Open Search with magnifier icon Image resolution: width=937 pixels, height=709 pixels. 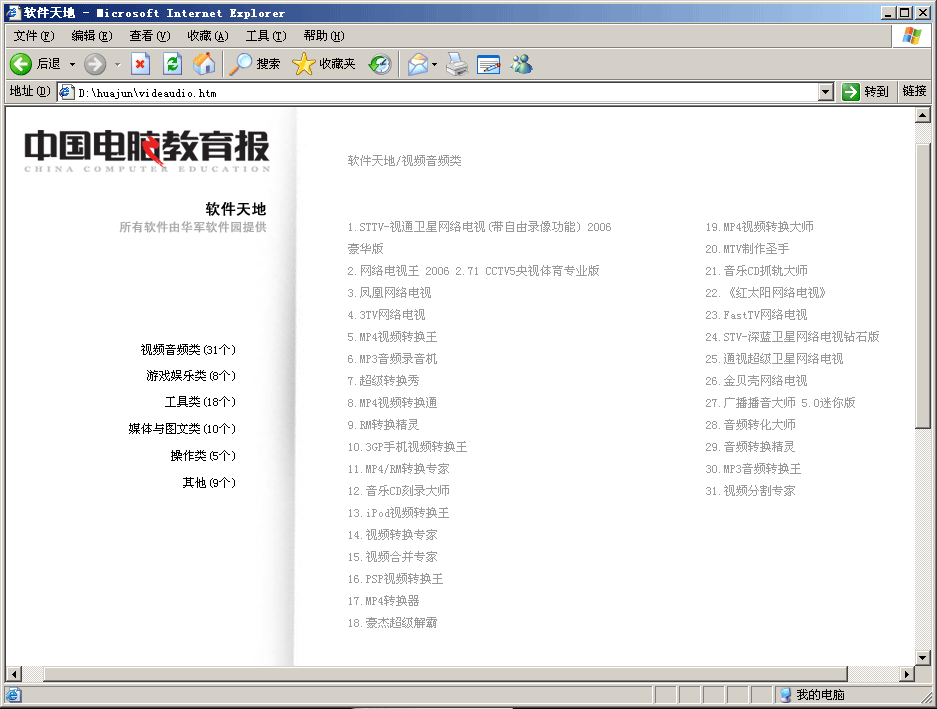point(241,64)
